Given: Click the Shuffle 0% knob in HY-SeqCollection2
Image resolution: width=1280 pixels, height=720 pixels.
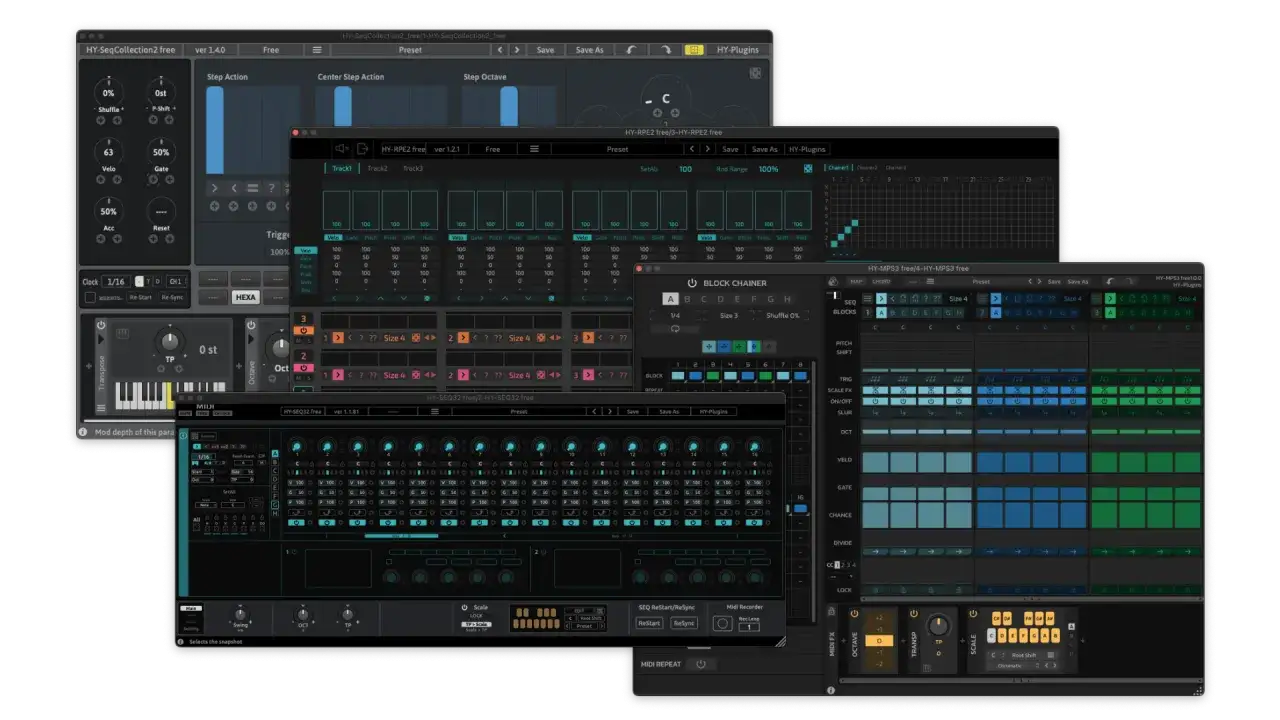Looking at the screenshot, I should coord(109,92).
